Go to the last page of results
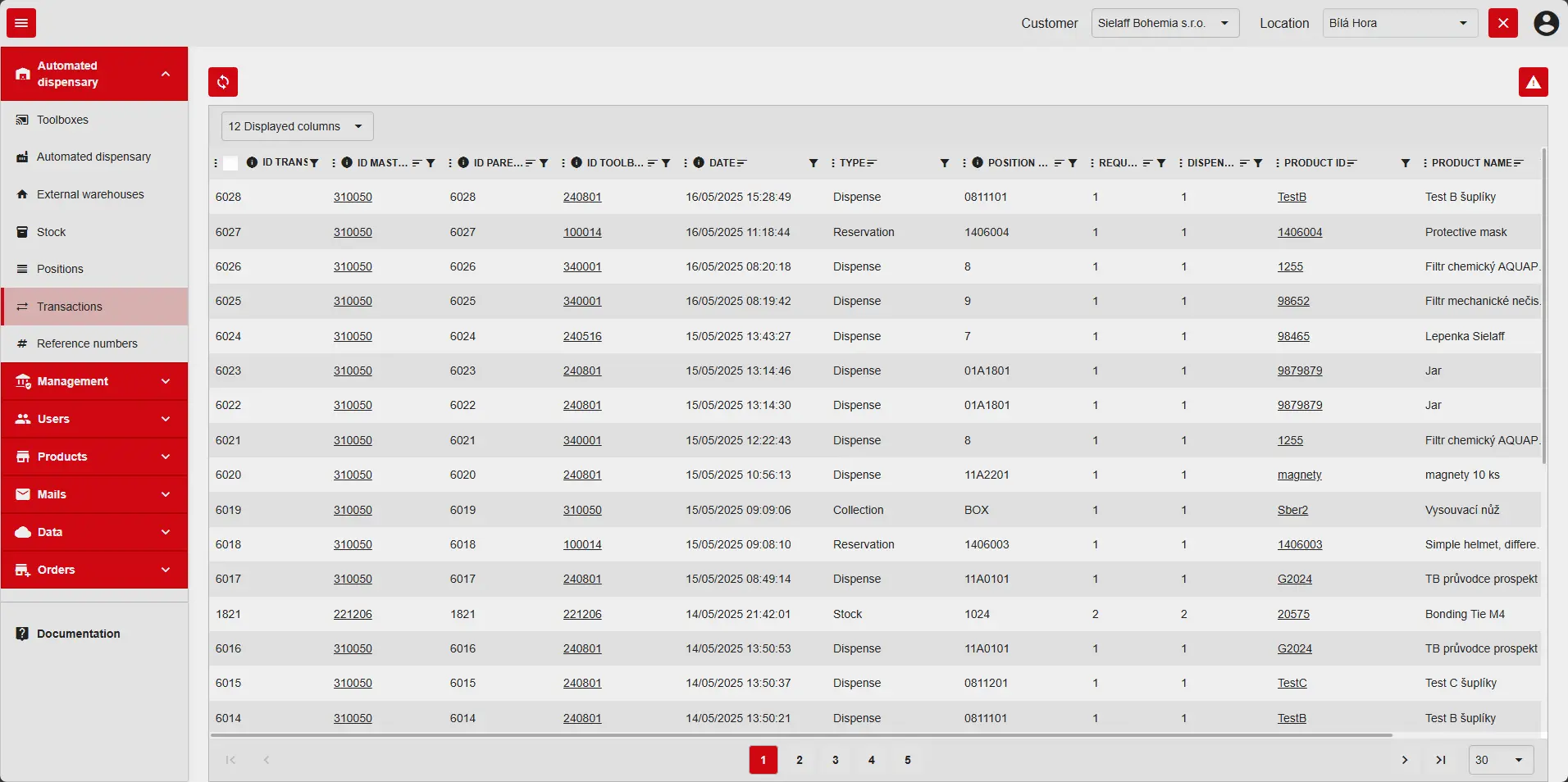1568x782 pixels. pos(1440,760)
